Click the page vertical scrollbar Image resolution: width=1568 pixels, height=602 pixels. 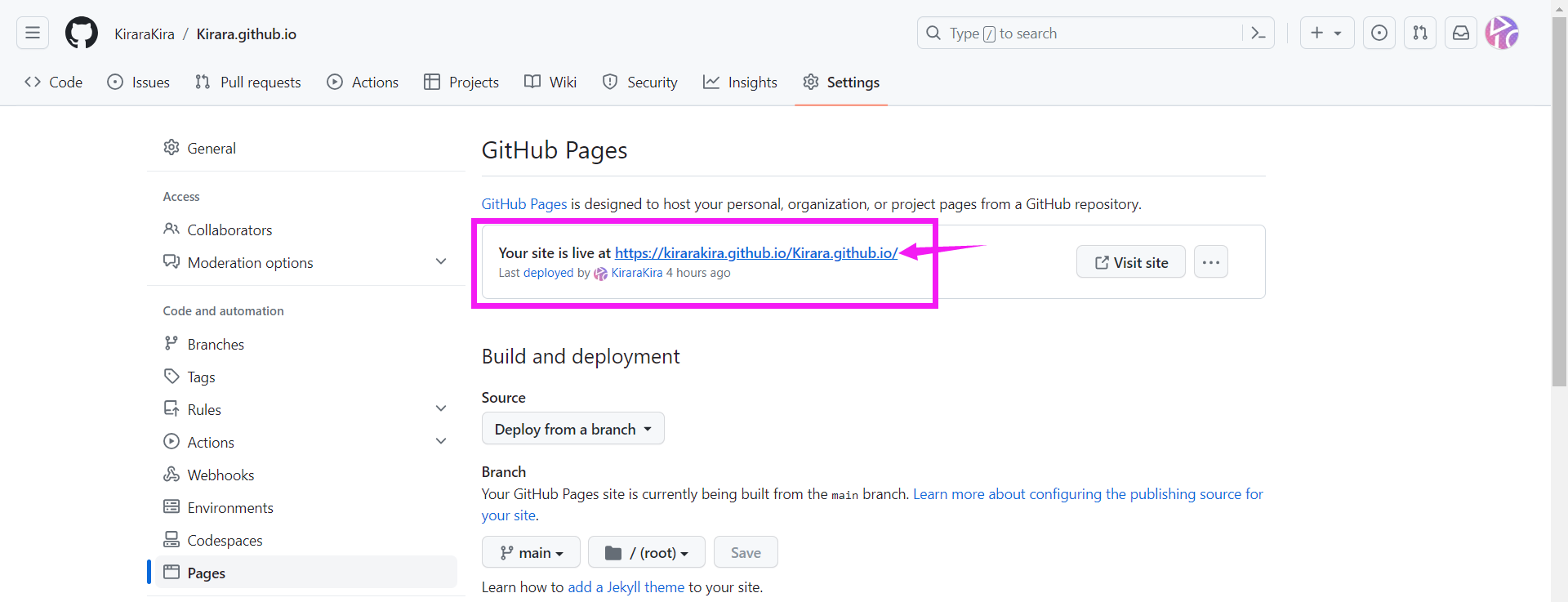(x=1559, y=200)
